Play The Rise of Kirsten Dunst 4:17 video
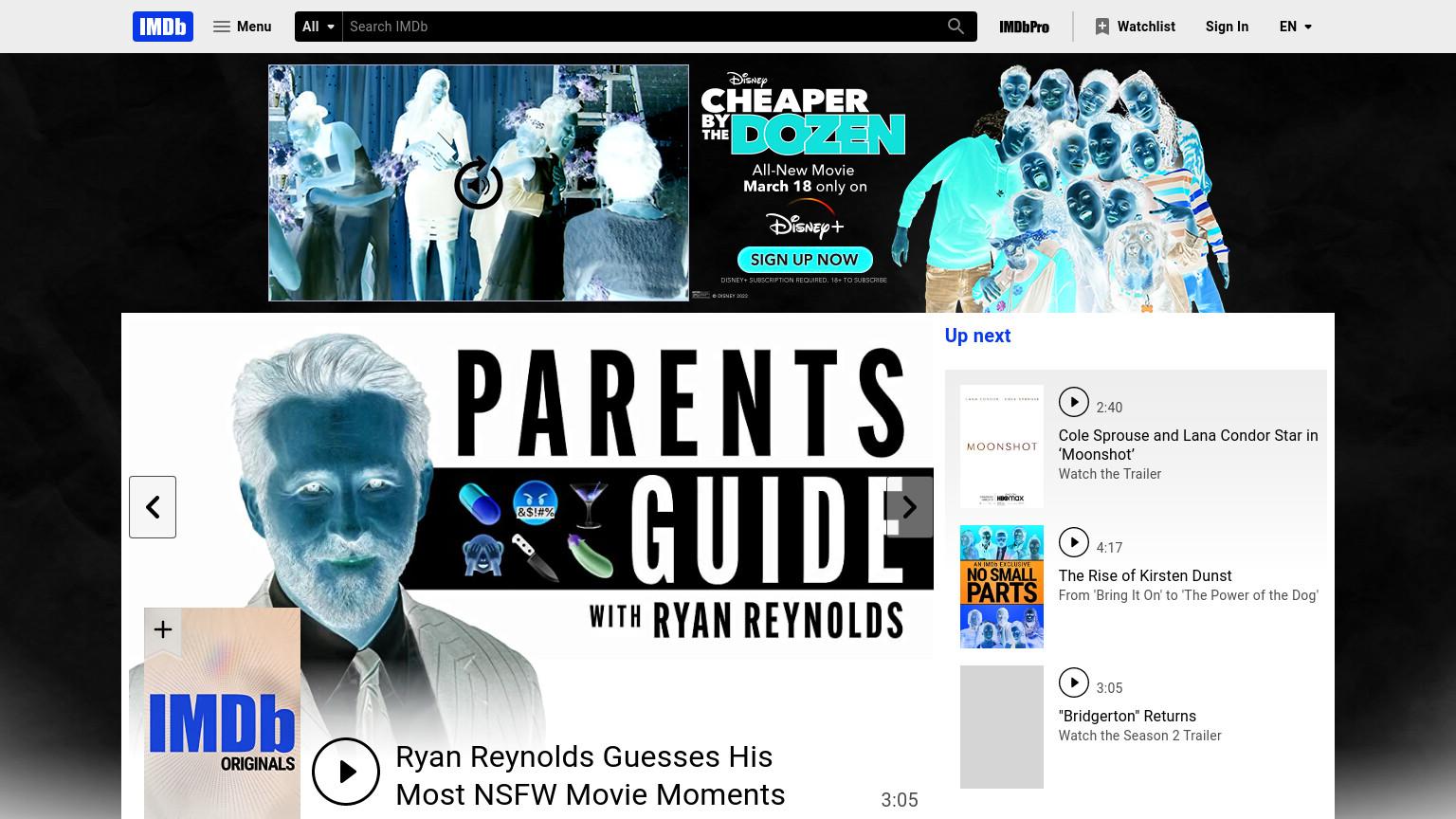Image resolution: width=1456 pixels, height=819 pixels. (x=1074, y=542)
